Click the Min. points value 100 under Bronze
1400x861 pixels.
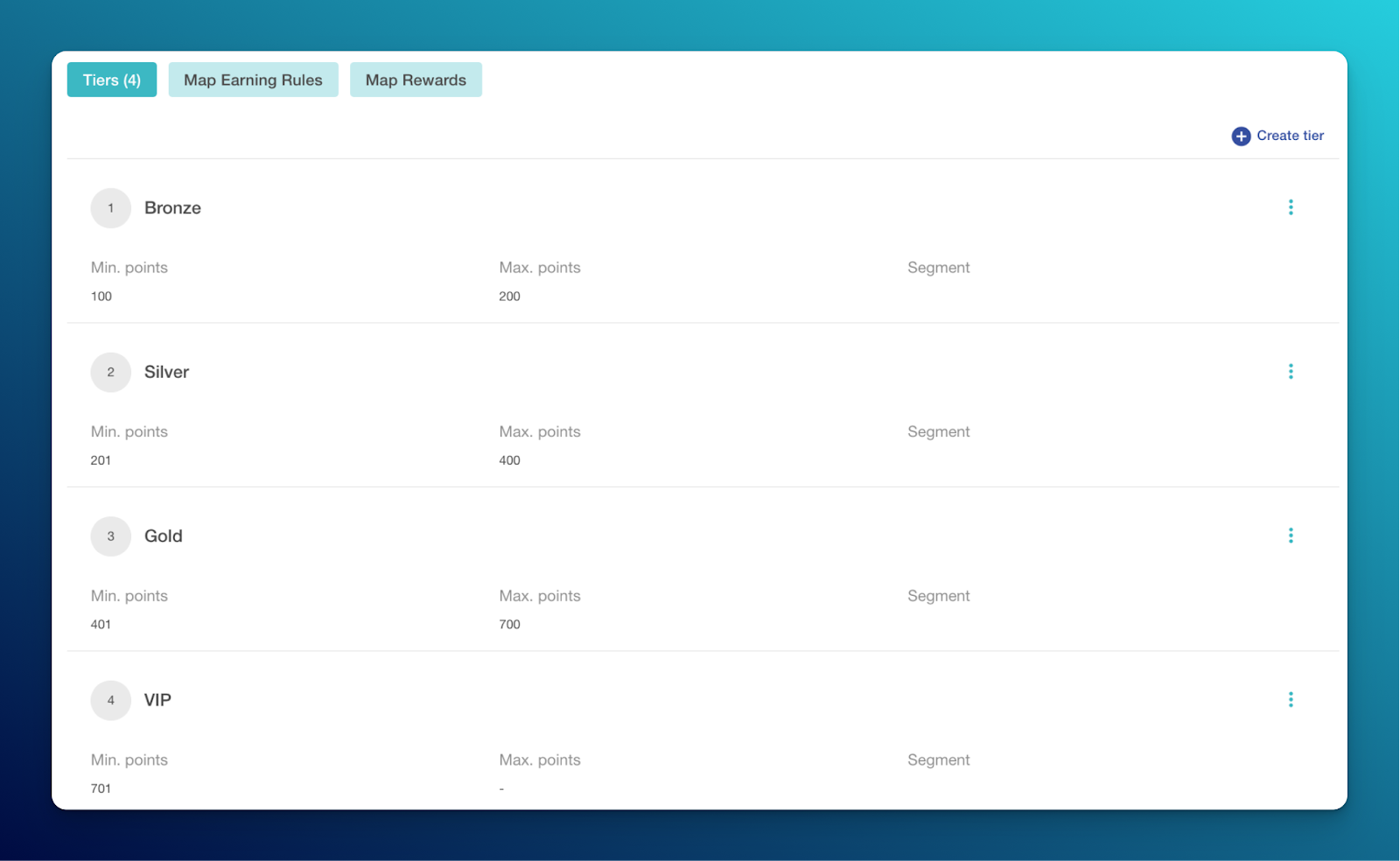(x=101, y=296)
